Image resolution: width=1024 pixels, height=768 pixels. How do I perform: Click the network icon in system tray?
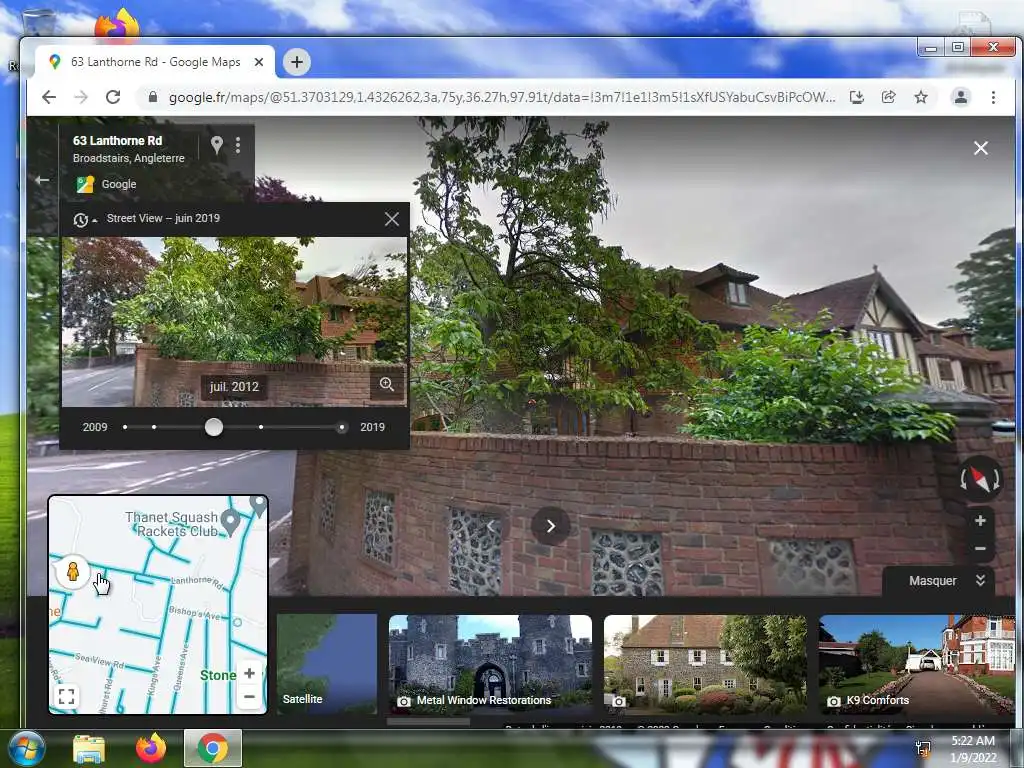[923, 749]
